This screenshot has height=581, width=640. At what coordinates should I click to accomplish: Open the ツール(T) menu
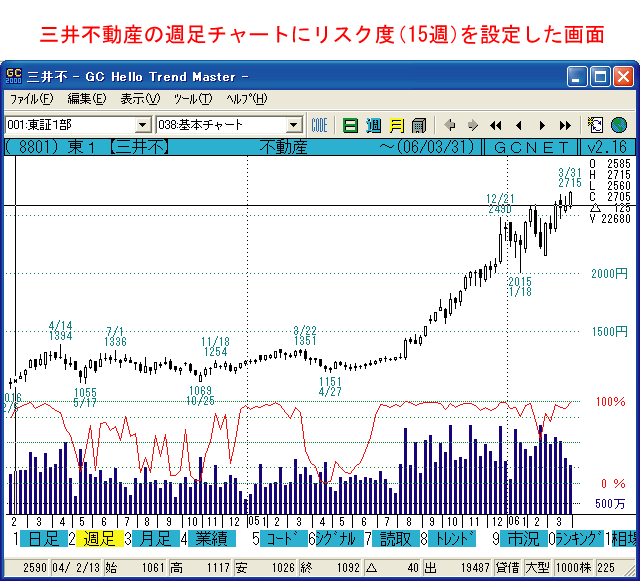(x=193, y=99)
